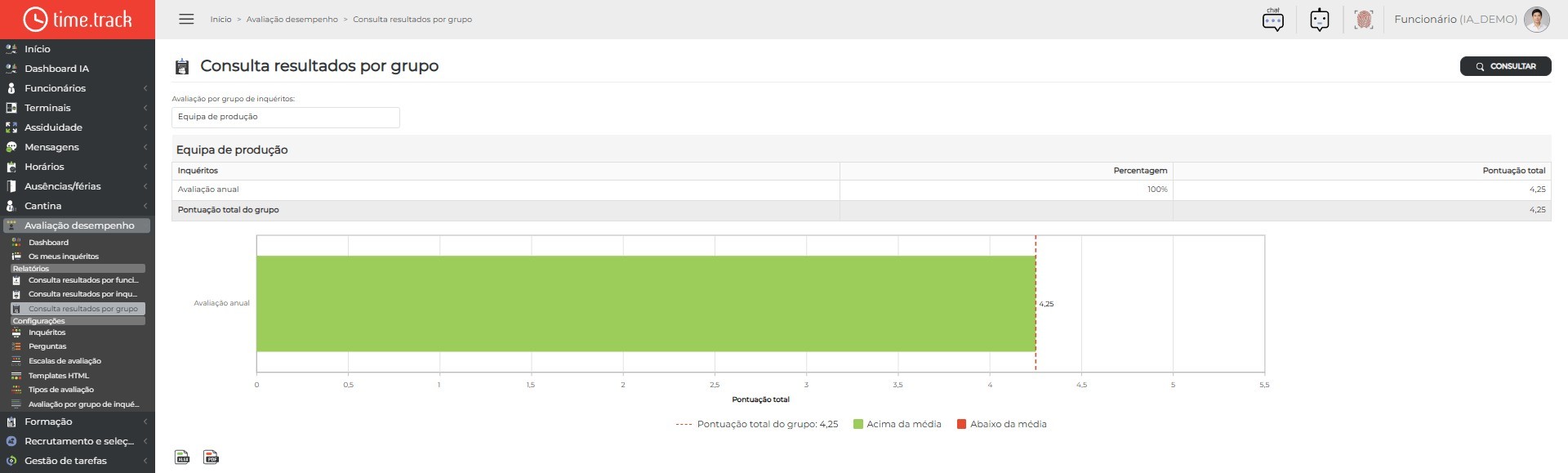The image size is (1568, 473).
Task: Export results to PDF file
Action: coord(211,457)
